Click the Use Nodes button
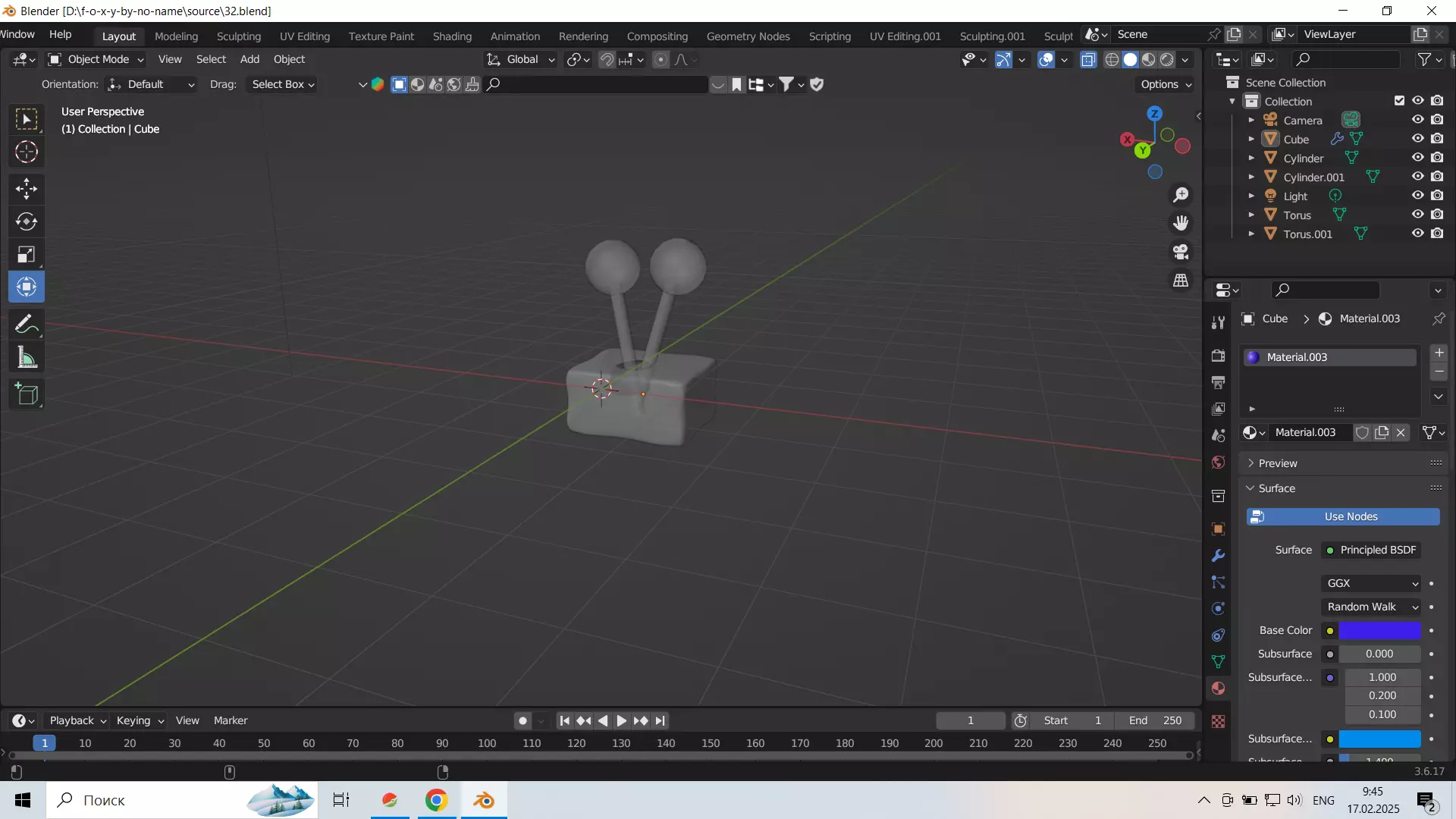 1343,516
